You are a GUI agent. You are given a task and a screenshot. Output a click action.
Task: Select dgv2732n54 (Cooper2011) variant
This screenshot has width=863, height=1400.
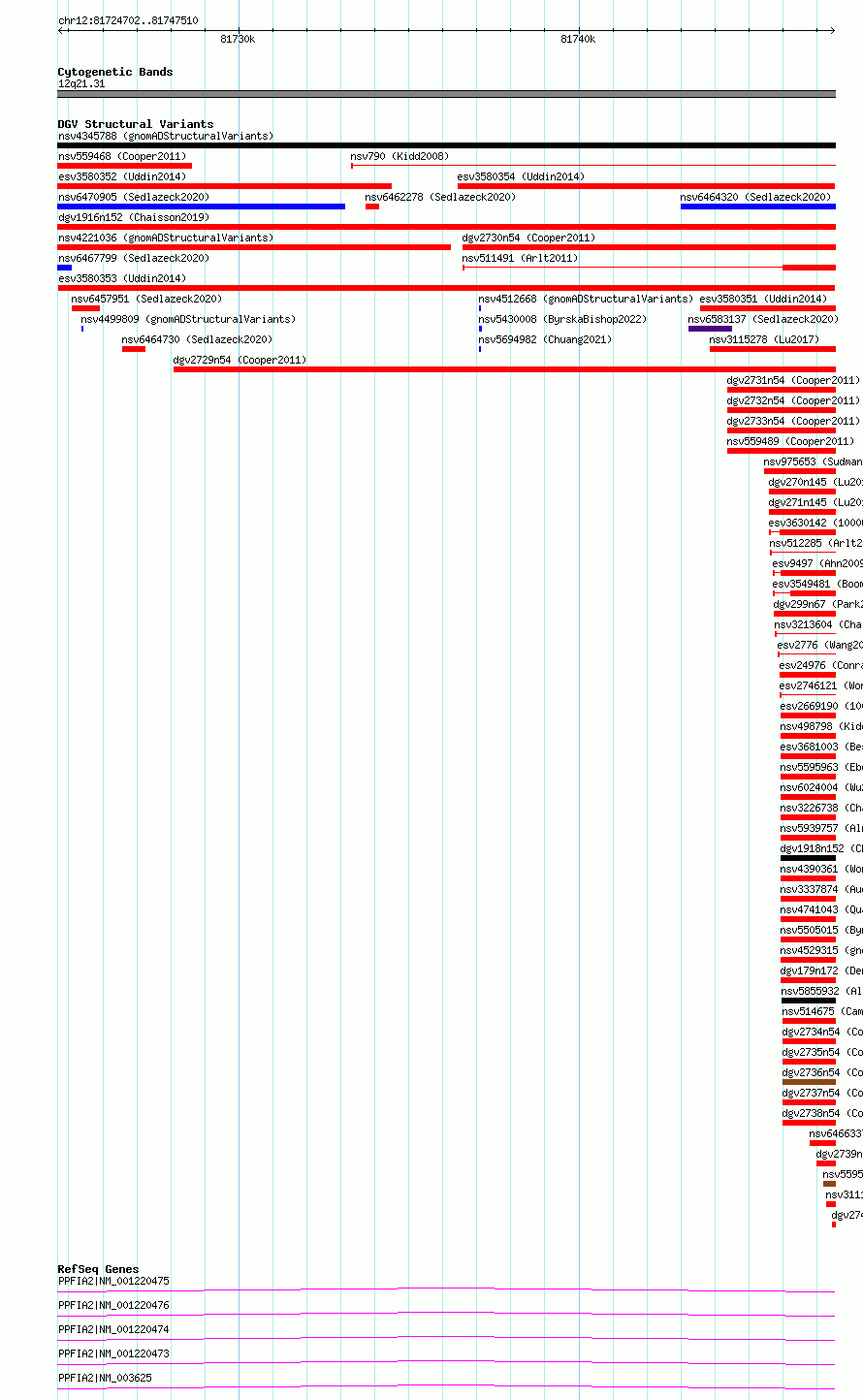coord(793,400)
